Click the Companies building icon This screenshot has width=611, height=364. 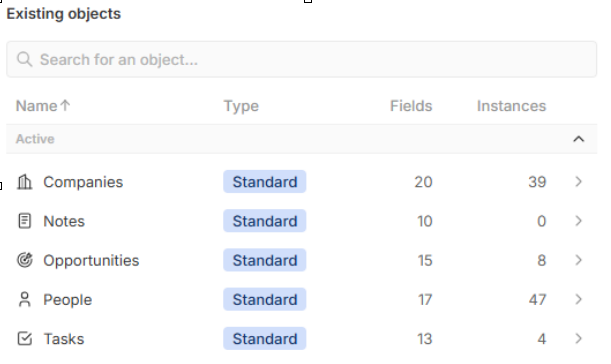25,182
